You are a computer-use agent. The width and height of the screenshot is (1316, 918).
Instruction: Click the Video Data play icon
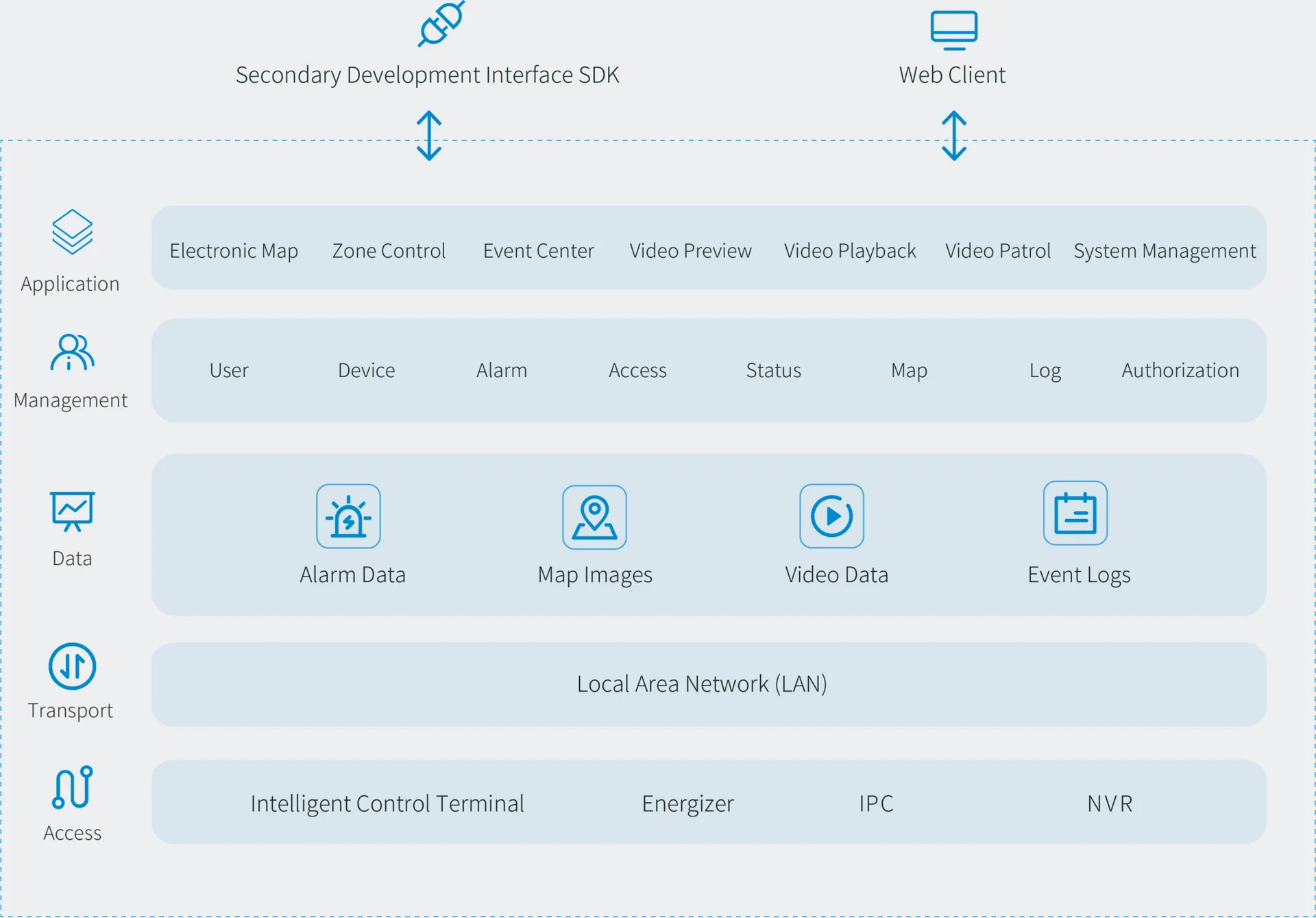click(x=831, y=516)
